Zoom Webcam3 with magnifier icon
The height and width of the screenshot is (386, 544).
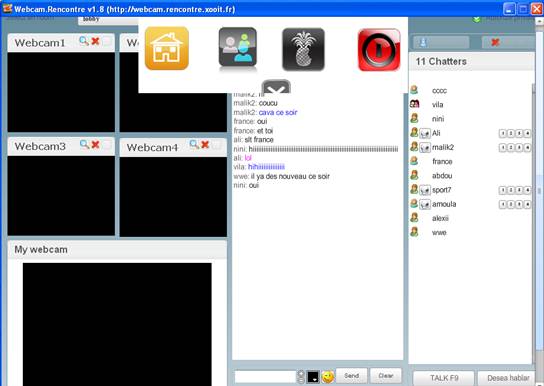84,144
